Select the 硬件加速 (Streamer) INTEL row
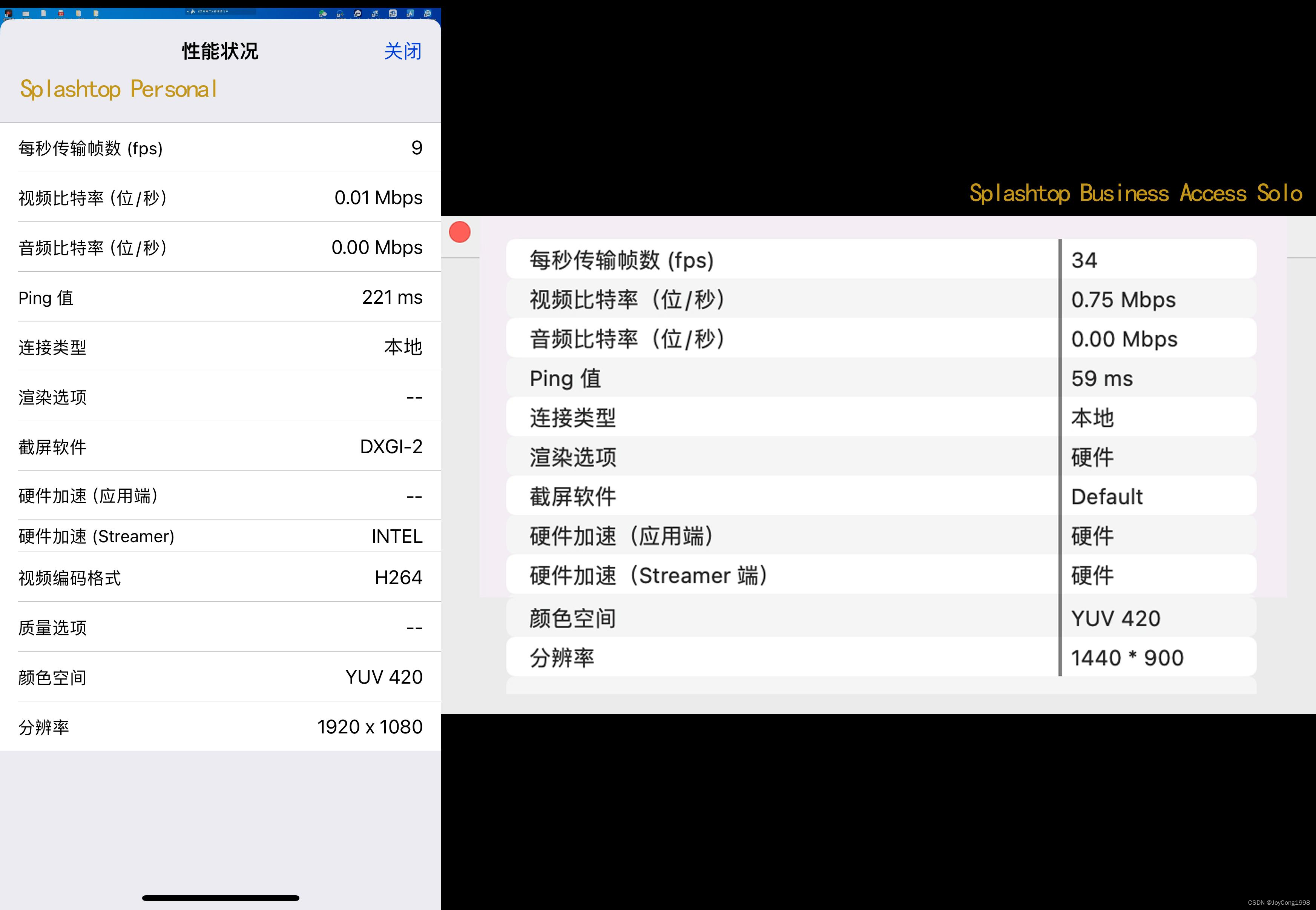Viewport: 1316px width, 910px height. (x=221, y=536)
